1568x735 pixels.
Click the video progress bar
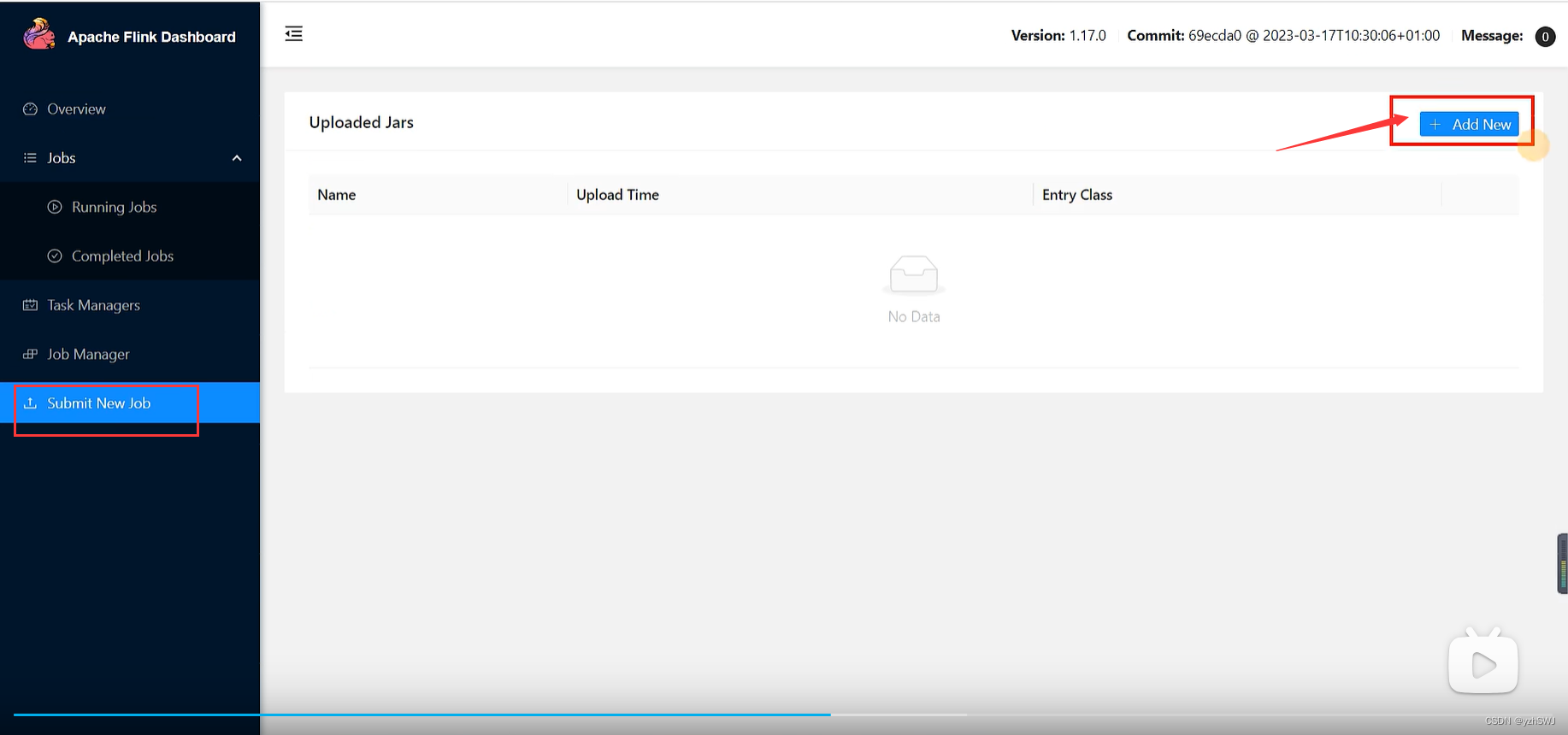pyautogui.click(x=784, y=714)
